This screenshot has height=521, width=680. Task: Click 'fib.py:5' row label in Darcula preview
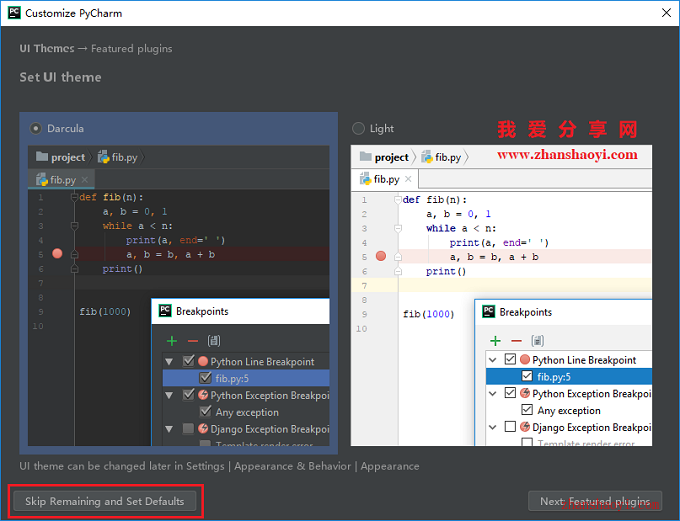[x=232, y=378]
